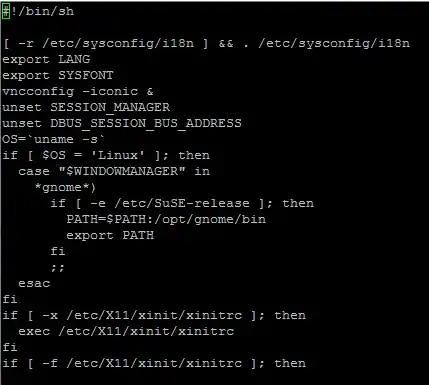This screenshot has width=429, height=385.
Task: Click the ';;' case terminator
Action: click(x=58, y=268)
